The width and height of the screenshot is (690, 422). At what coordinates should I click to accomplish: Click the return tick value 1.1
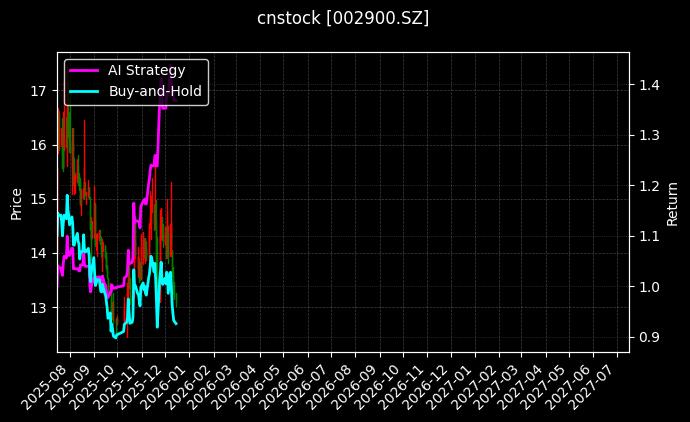point(649,236)
